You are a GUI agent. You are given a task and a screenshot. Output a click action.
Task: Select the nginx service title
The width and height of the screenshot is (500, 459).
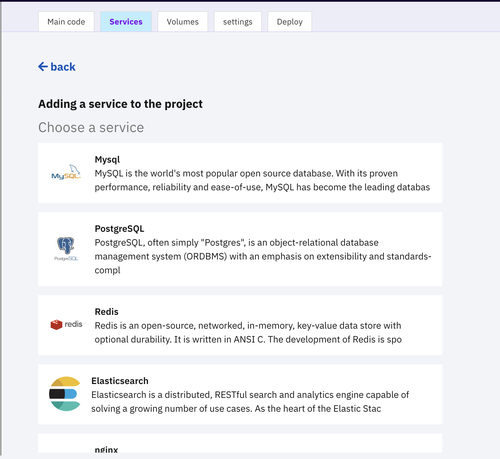106,449
